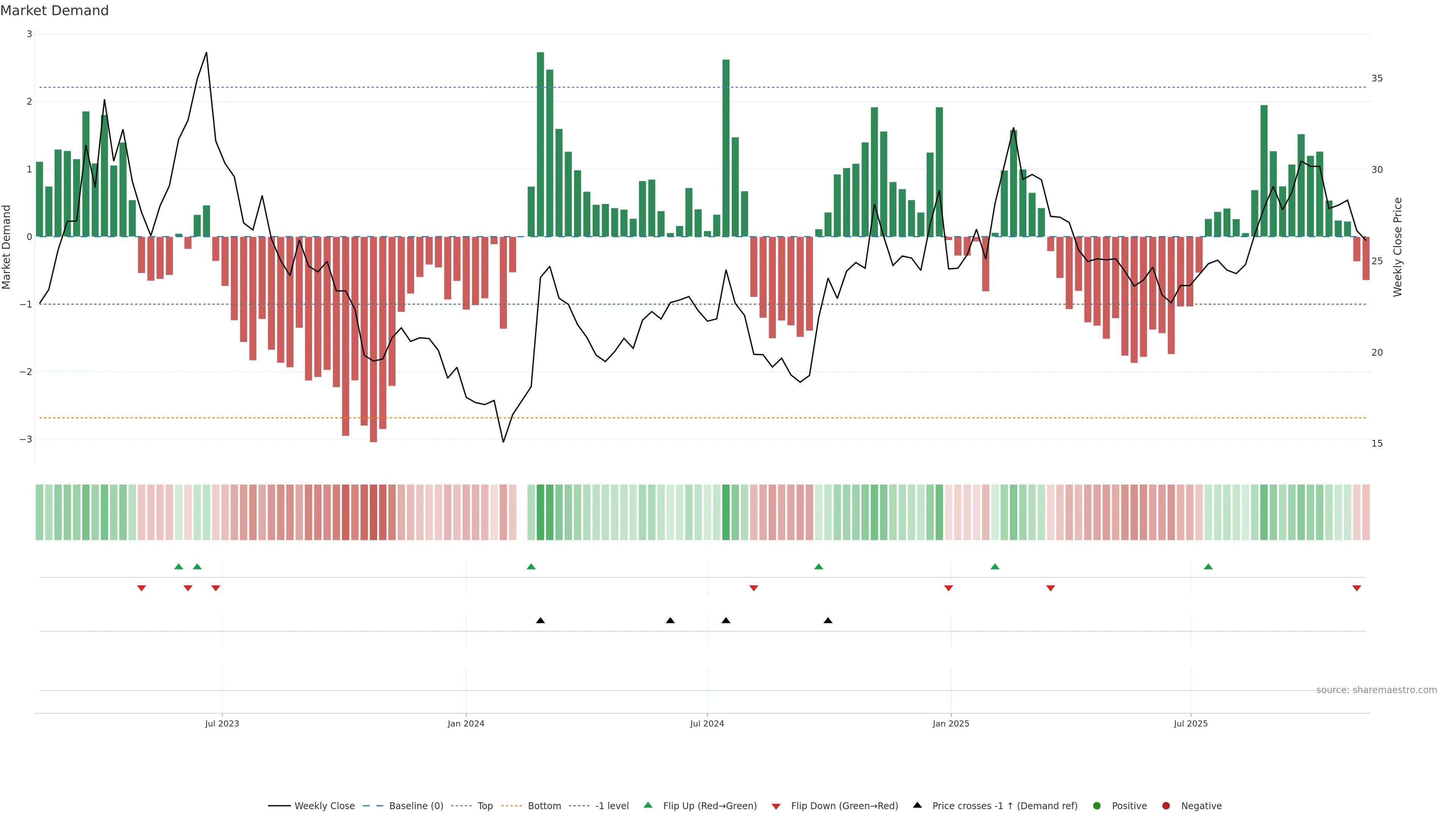
Task: Click the leftmost black price-cross triangle marker
Action: tap(540, 621)
